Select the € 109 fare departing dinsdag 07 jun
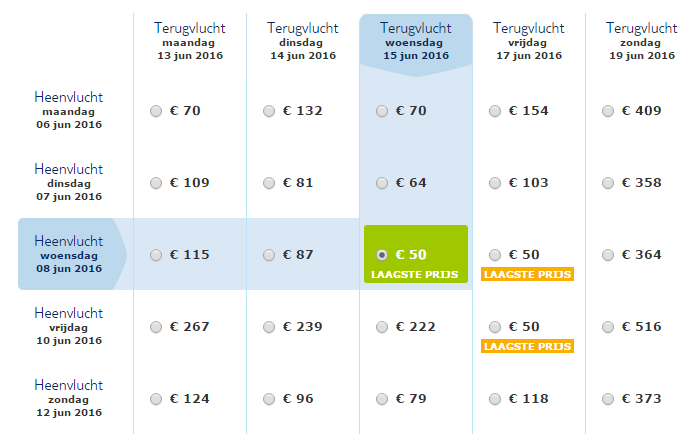698x442 pixels. tap(156, 183)
